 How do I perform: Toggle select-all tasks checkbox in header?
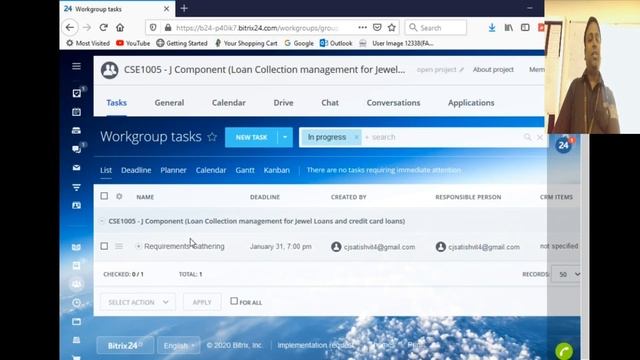104,196
